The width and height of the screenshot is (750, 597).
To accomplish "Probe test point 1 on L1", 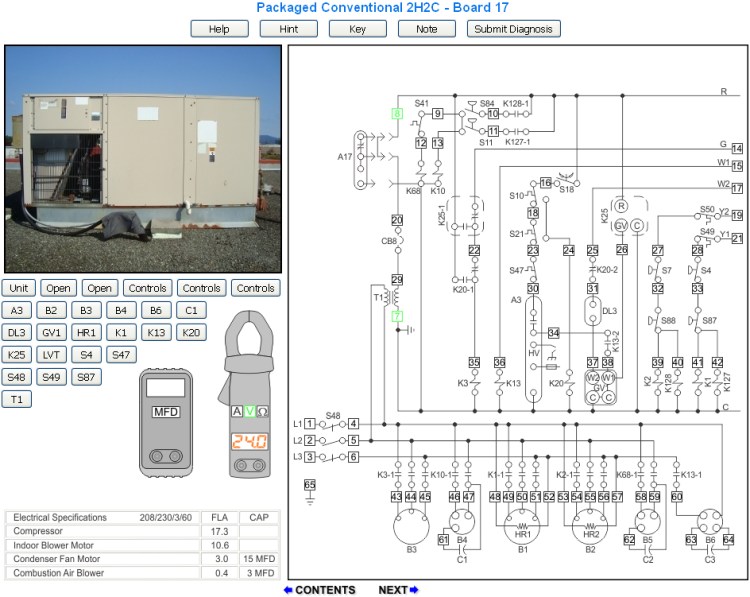I will click(310, 424).
